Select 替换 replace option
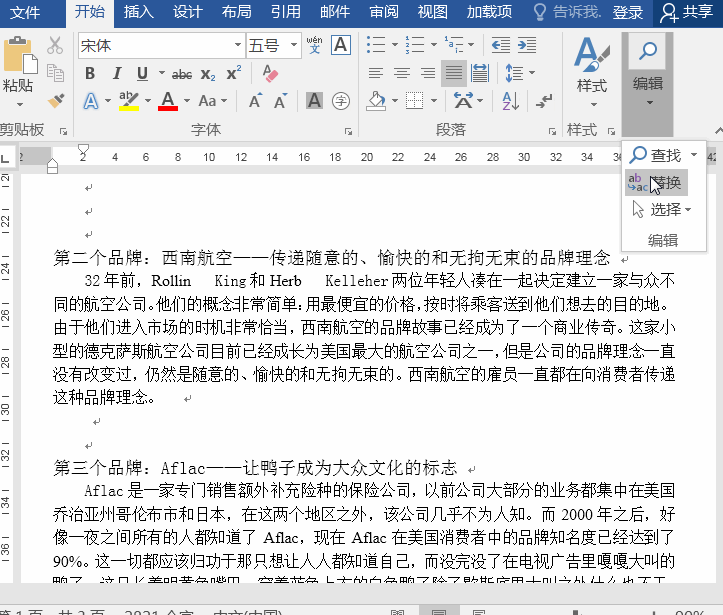 (657, 183)
